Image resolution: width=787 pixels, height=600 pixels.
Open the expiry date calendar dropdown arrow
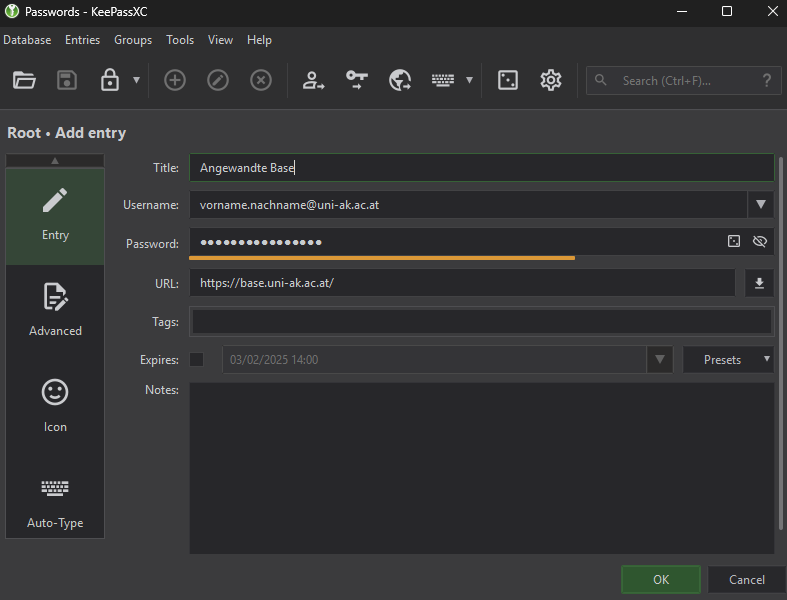click(x=660, y=359)
